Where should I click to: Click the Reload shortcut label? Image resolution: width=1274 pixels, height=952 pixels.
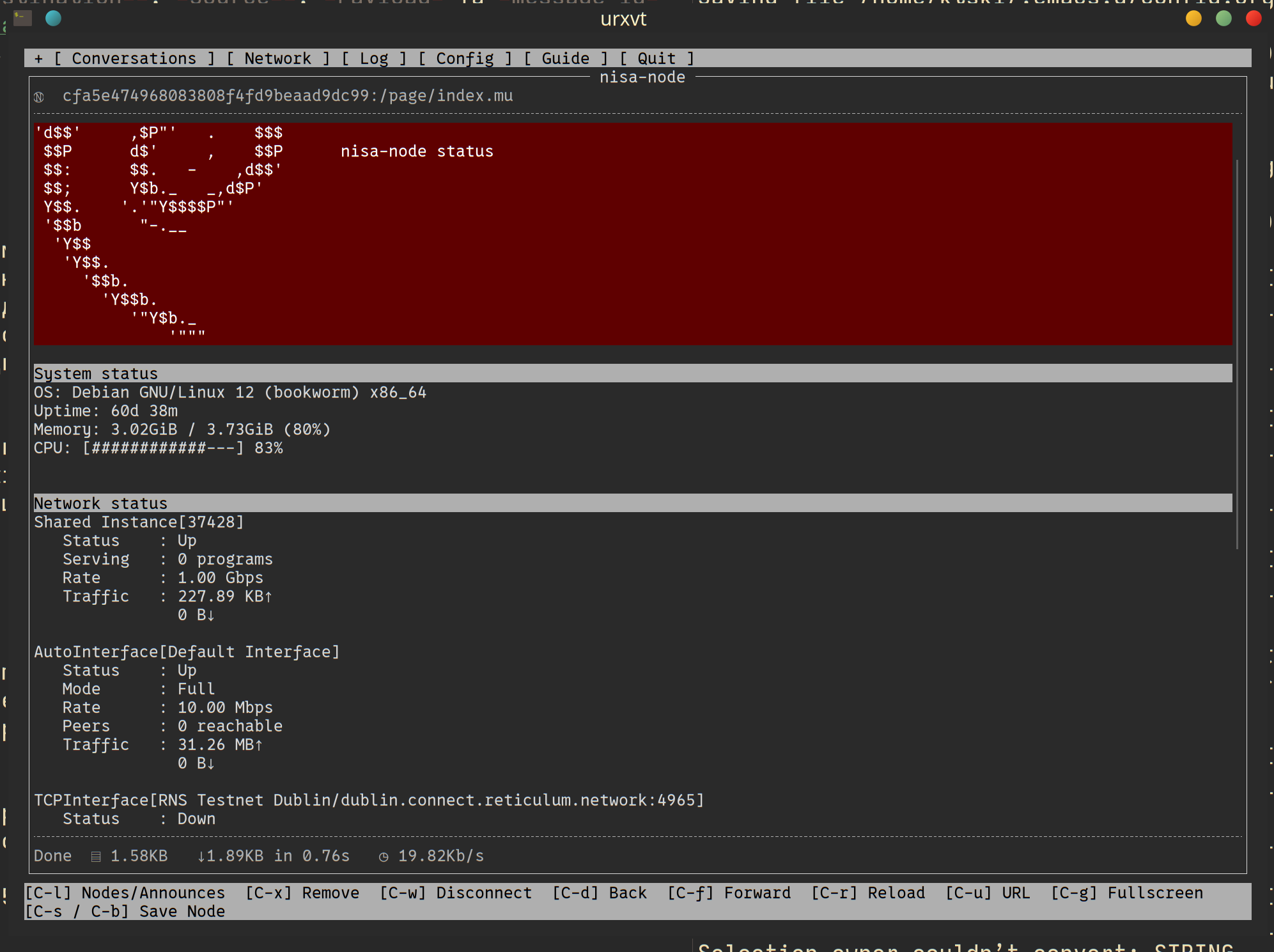(867, 893)
